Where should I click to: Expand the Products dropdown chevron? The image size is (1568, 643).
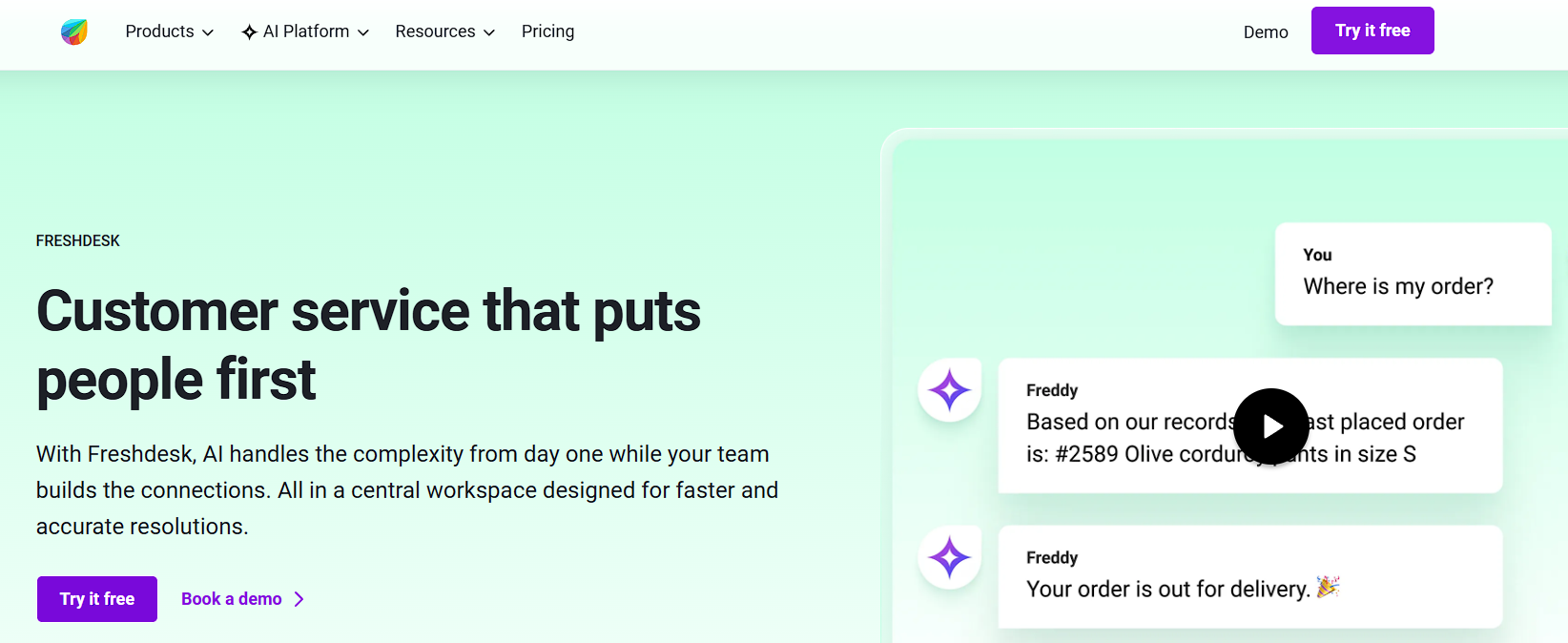pyautogui.click(x=208, y=32)
